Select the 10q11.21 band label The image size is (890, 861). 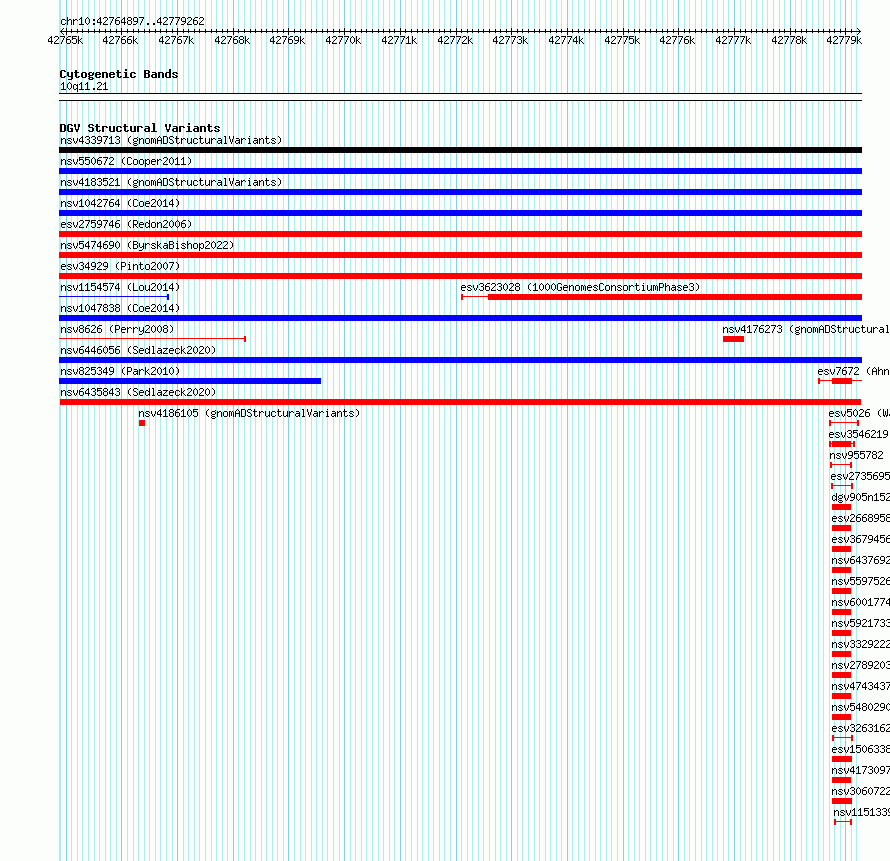[84, 86]
